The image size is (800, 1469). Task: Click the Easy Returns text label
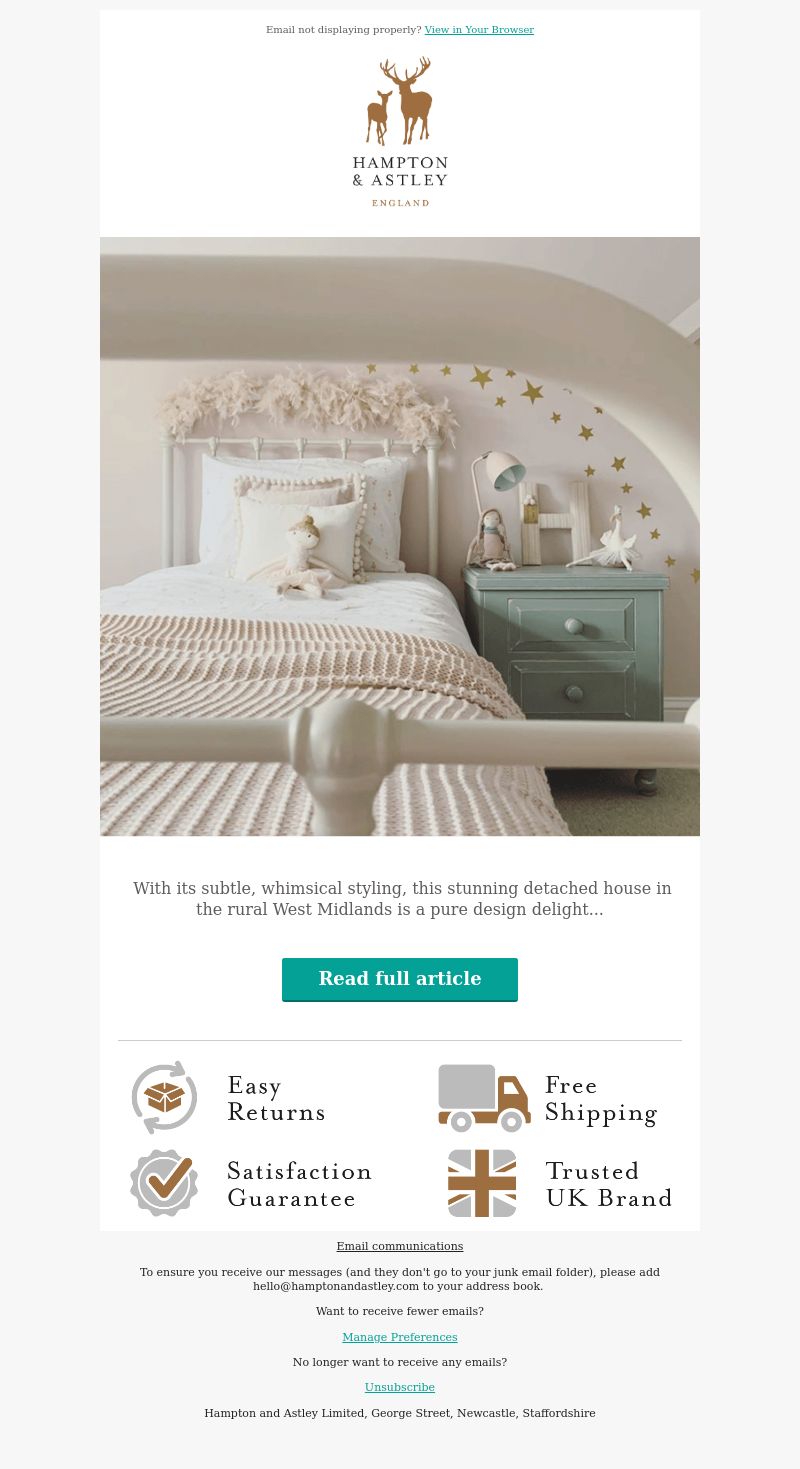276,1099
